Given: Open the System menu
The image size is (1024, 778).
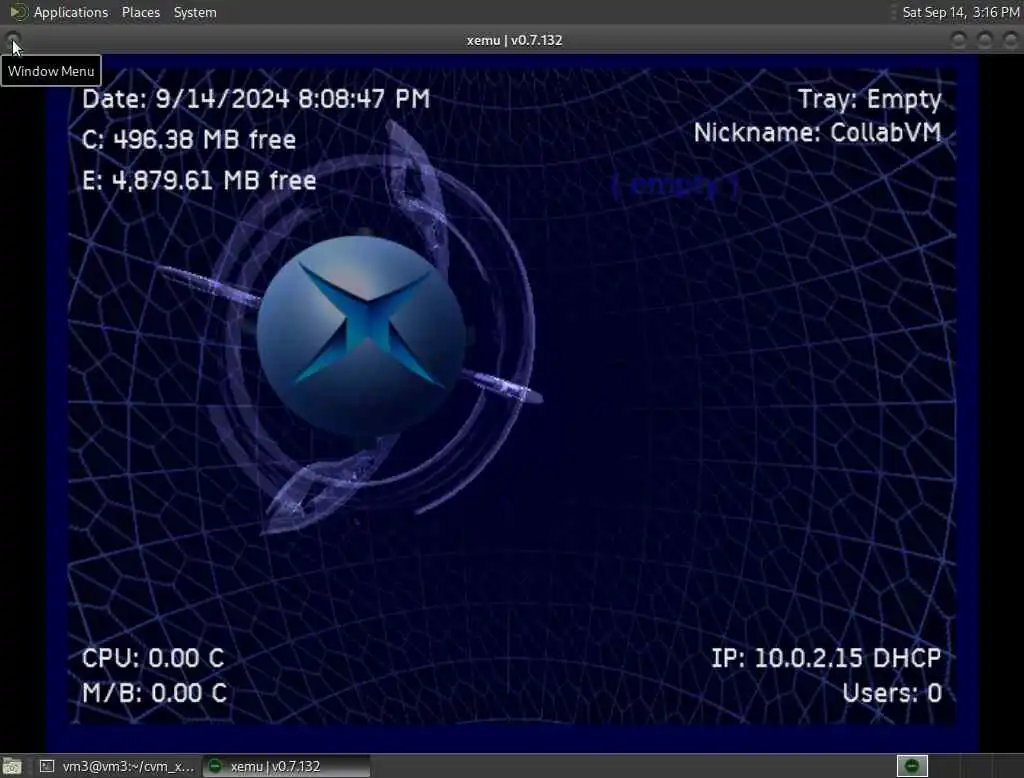Looking at the screenshot, I should click(x=195, y=12).
